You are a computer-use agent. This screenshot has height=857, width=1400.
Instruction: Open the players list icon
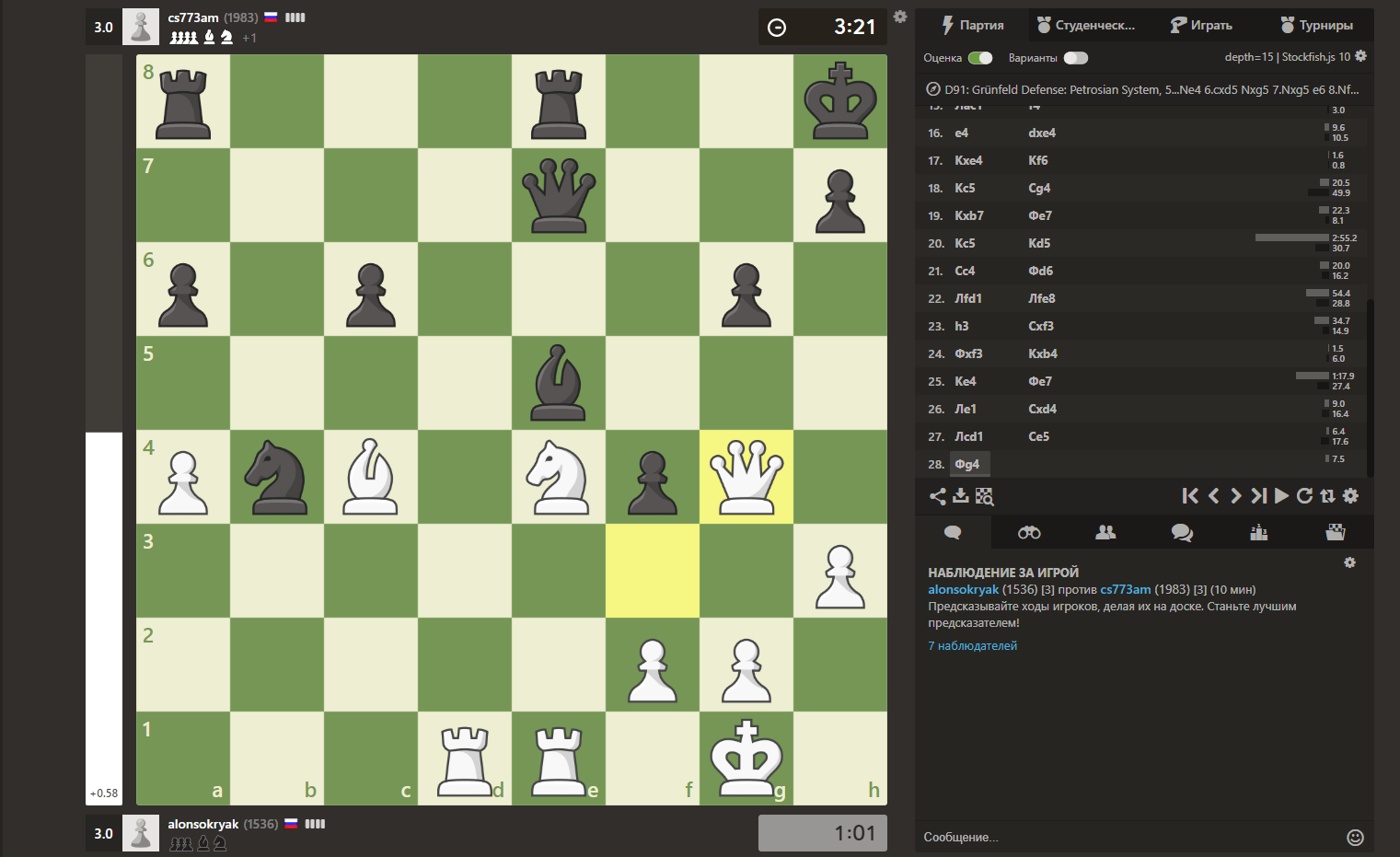click(1105, 532)
